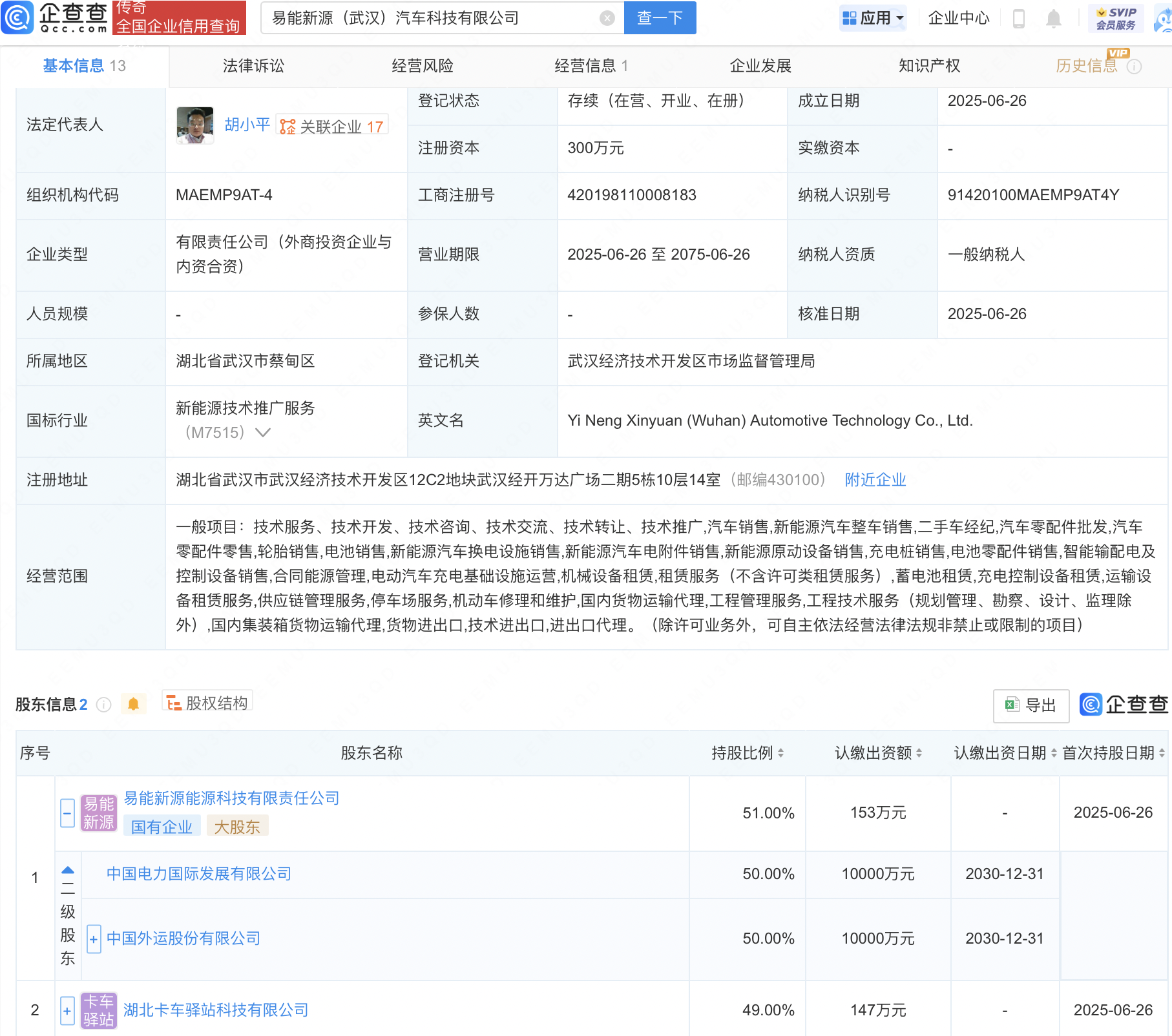Collapse 易能新源能源科技 shareholder row
Image resolution: width=1172 pixels, height=1036 pixels.
point(67,813)
